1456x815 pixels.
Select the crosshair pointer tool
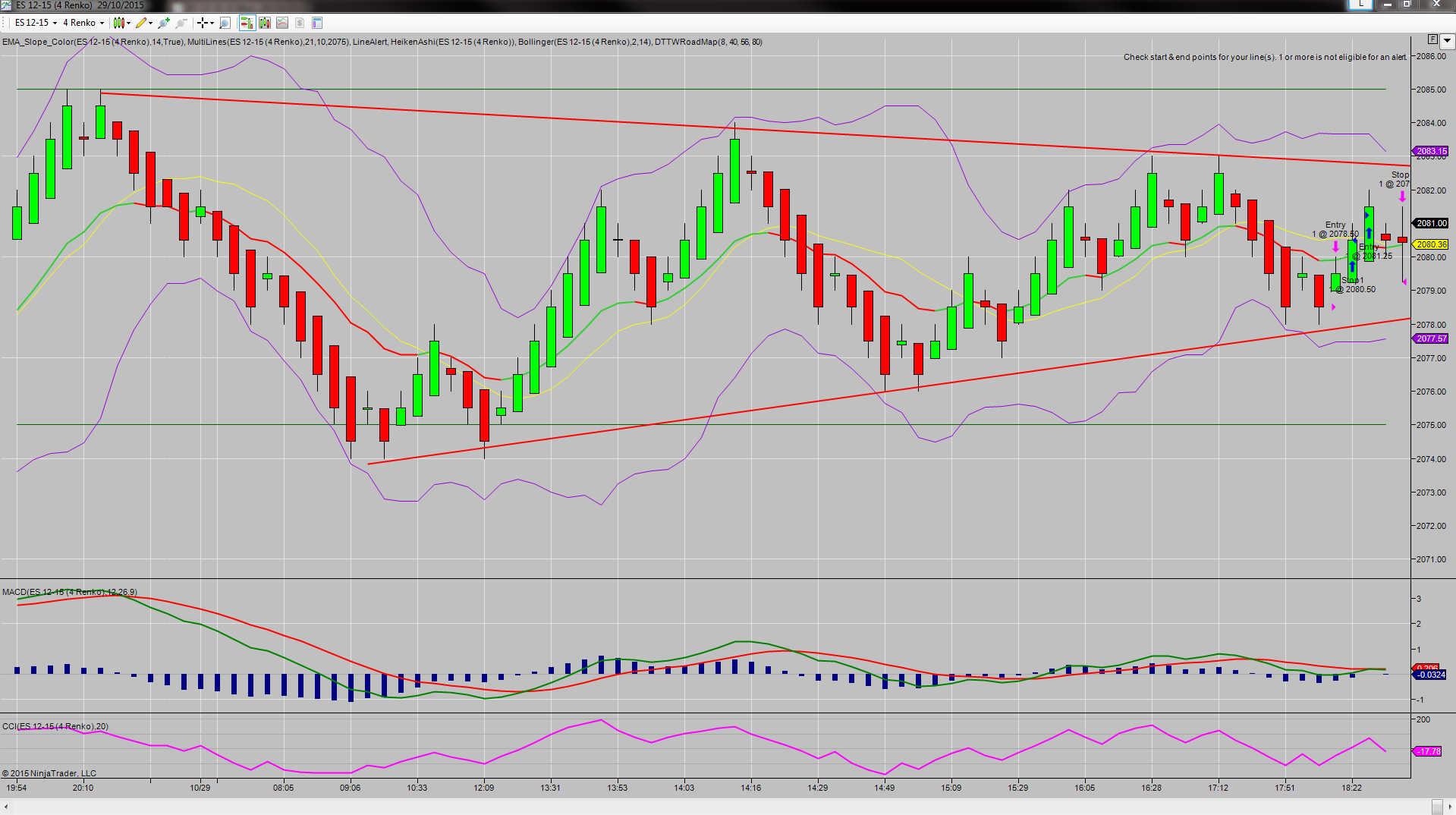(x=202, y=23)
